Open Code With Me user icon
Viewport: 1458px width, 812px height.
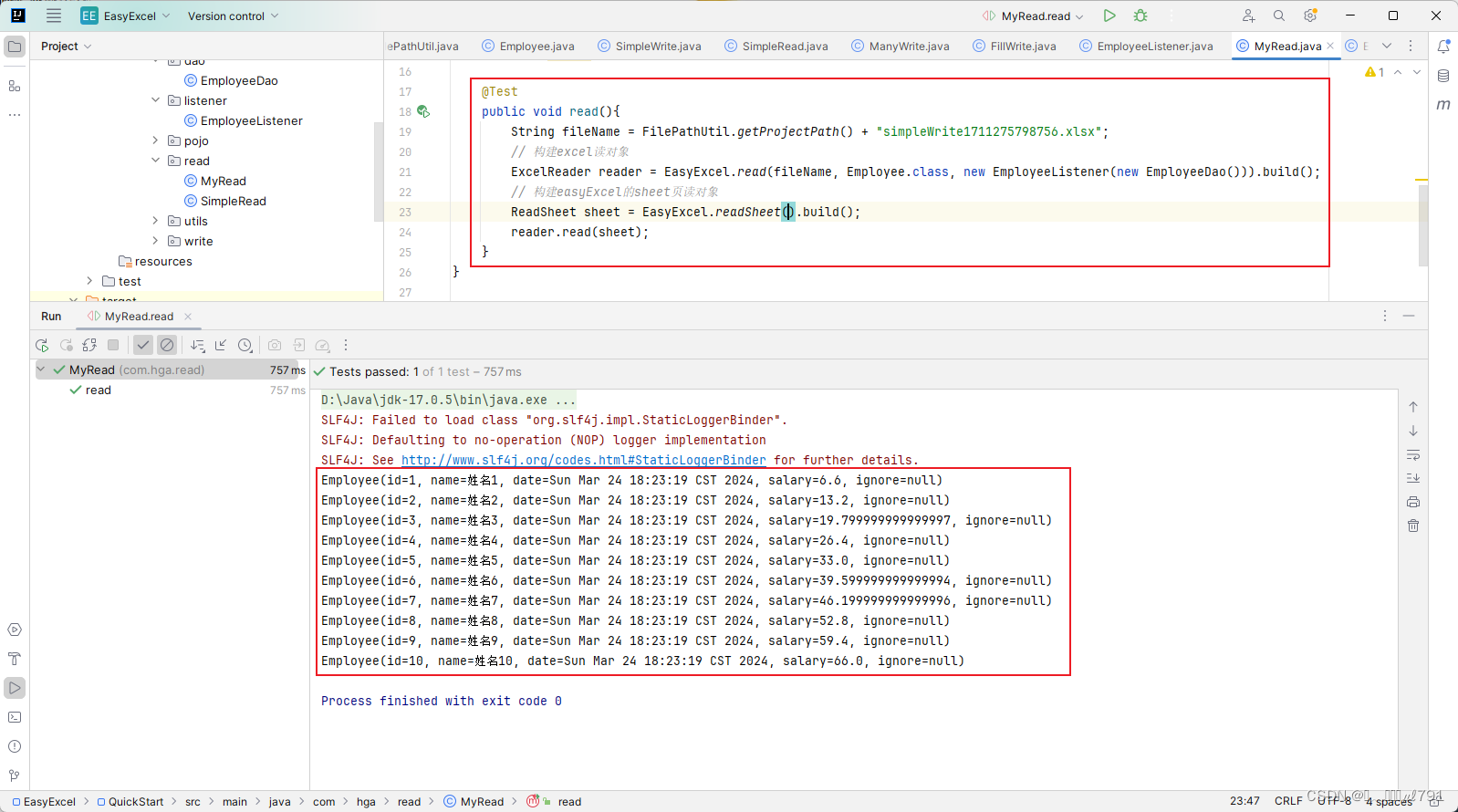[x=1248, y=16]
